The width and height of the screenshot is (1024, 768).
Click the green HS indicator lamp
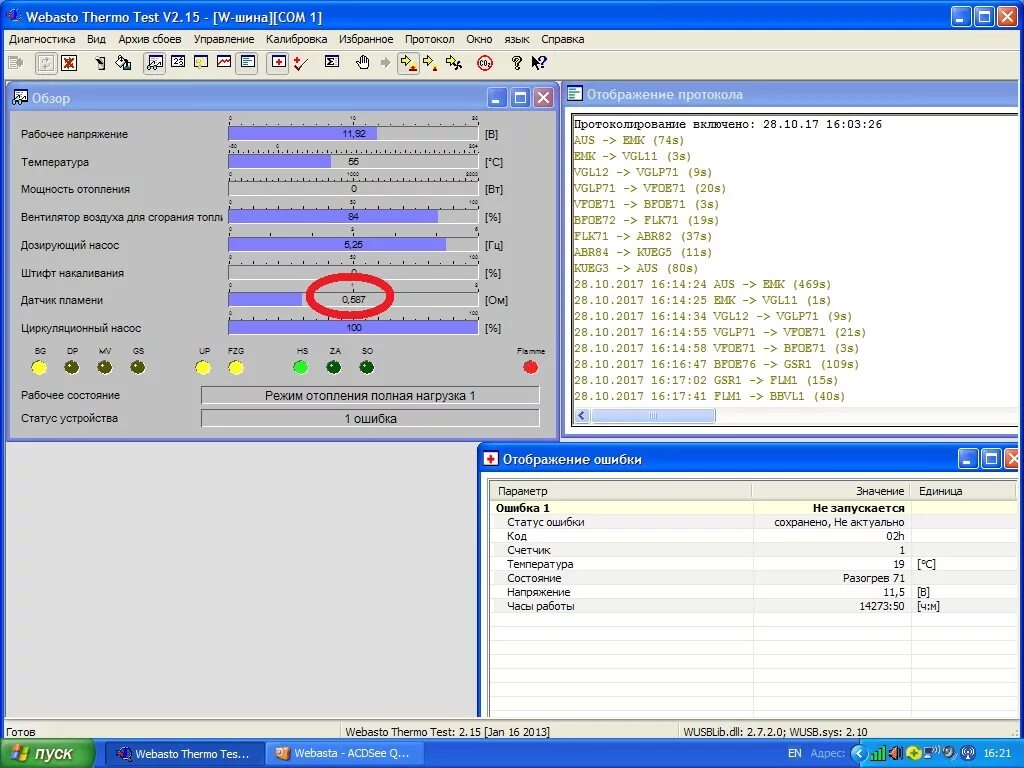click(x=300, y=367)
